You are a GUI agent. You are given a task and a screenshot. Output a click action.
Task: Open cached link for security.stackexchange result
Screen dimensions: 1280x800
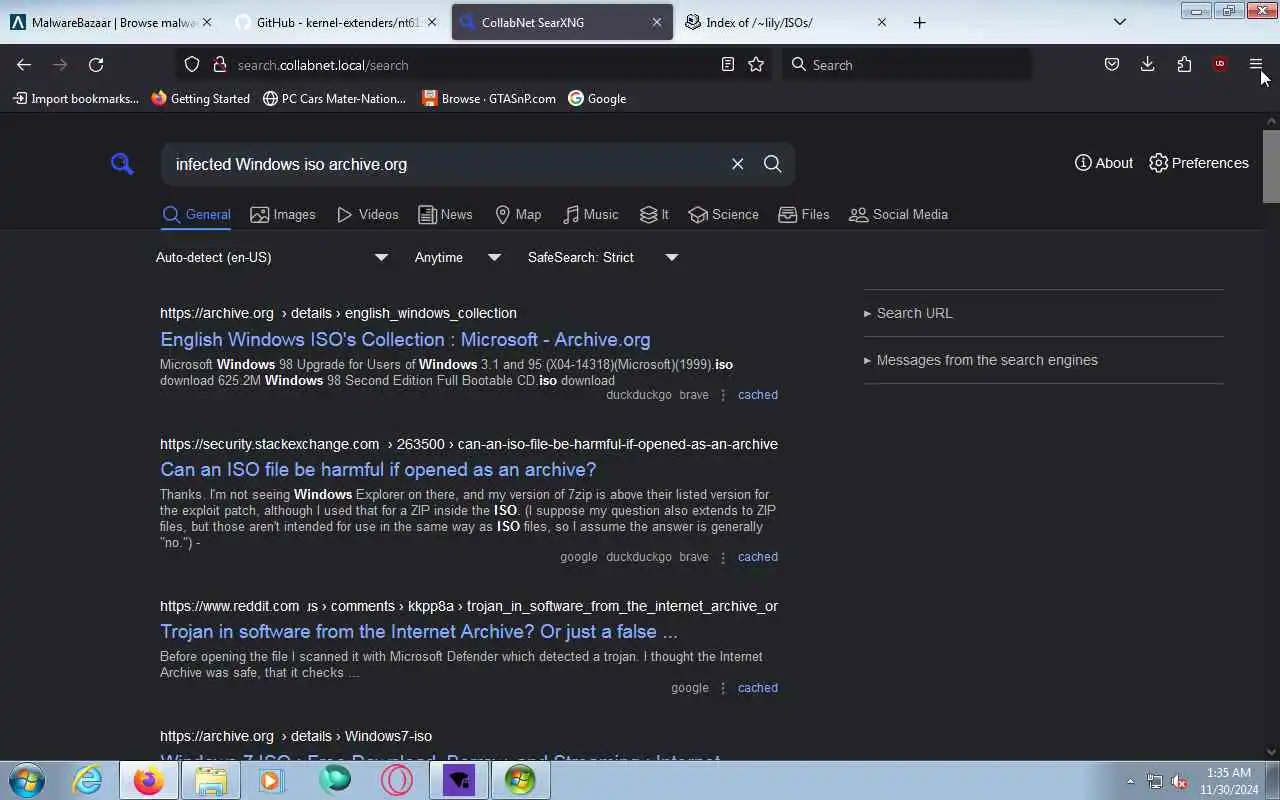tap(757, 557)
